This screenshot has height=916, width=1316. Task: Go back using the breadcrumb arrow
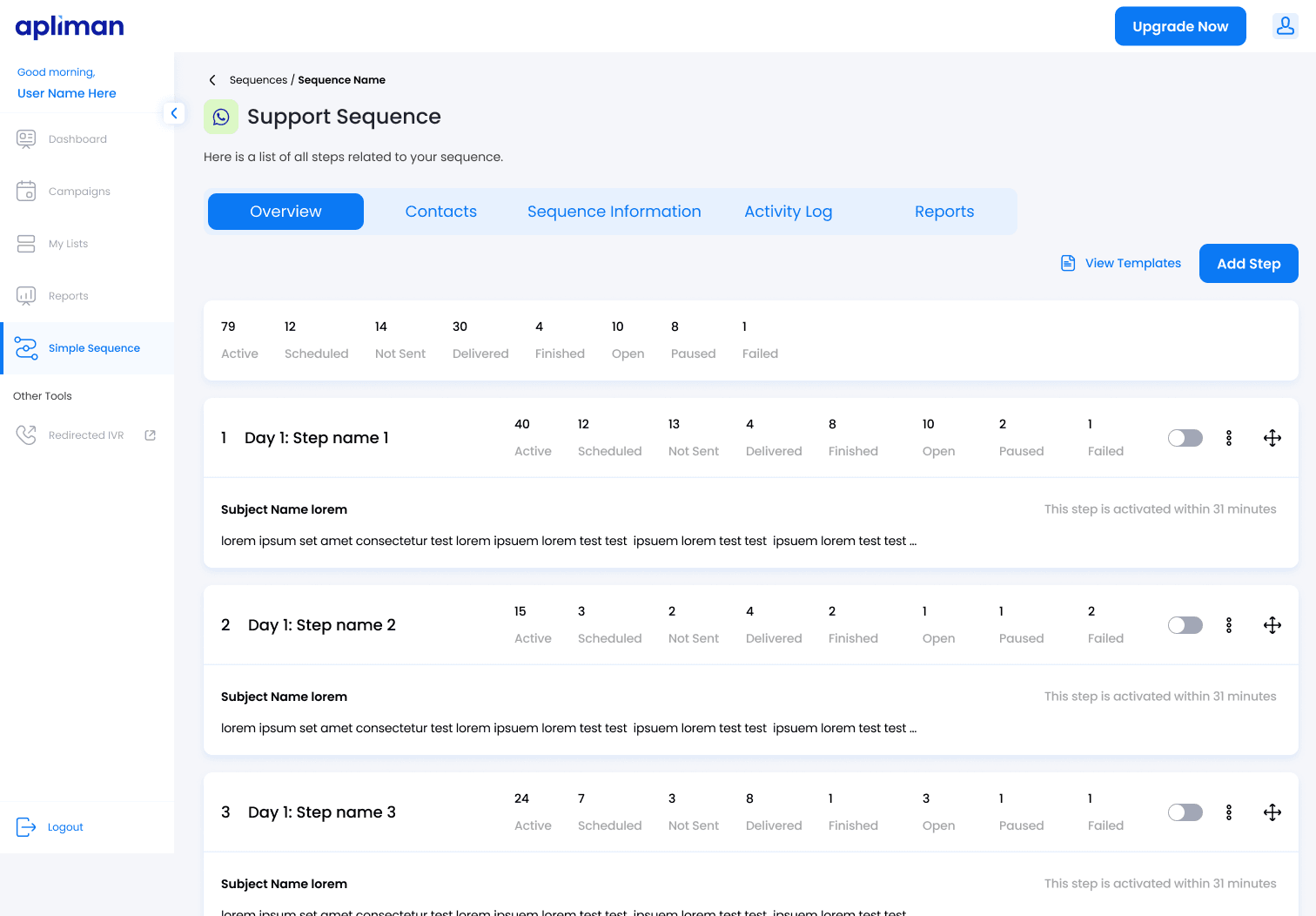tap(211, 80)
